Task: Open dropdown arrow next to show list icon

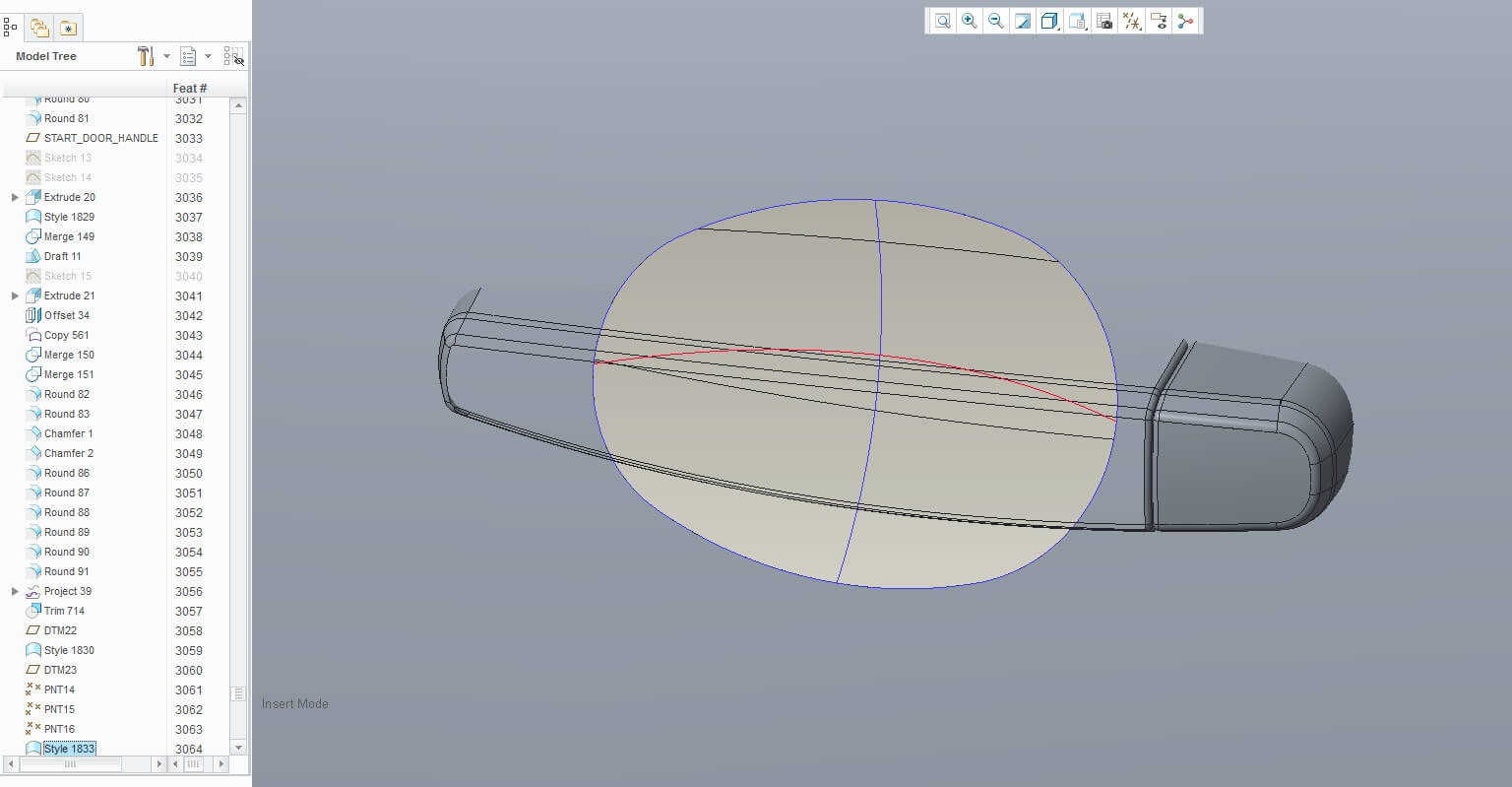Action: 209,56
